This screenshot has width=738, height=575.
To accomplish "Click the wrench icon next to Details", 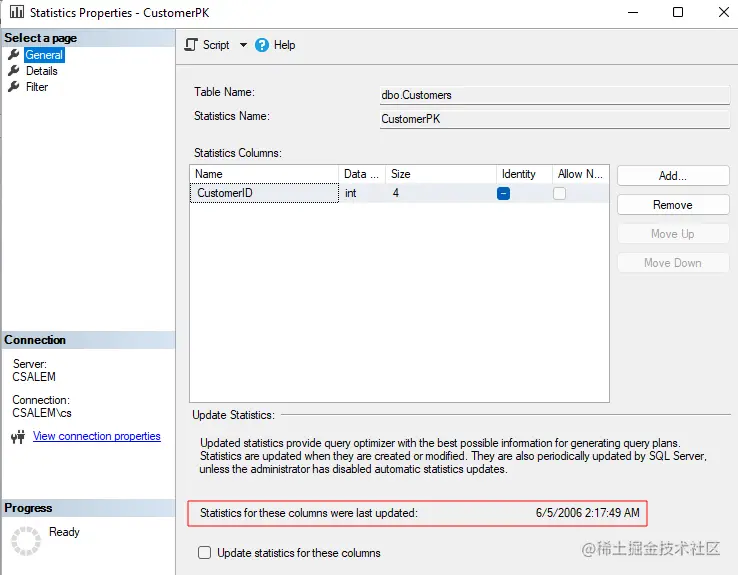I will [14, 71].
